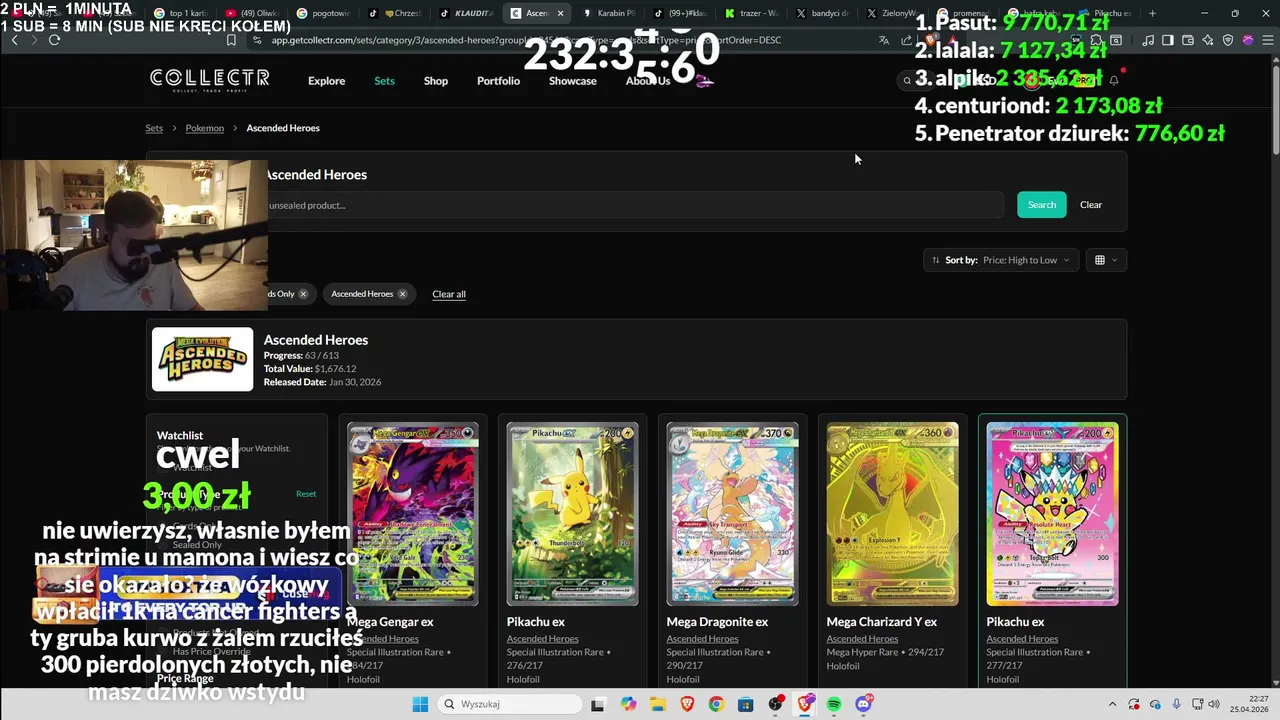Click the Mega Dragonite ex card title
1280x720 pixels.
(717, 622)
